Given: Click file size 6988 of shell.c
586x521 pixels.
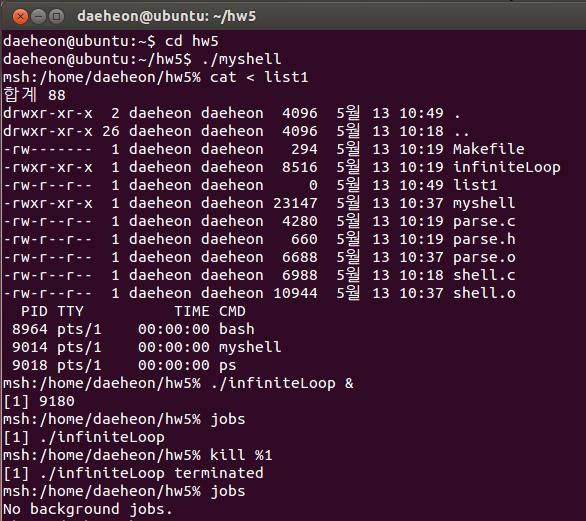Looking at the screenshot, I should pos(300,275).
